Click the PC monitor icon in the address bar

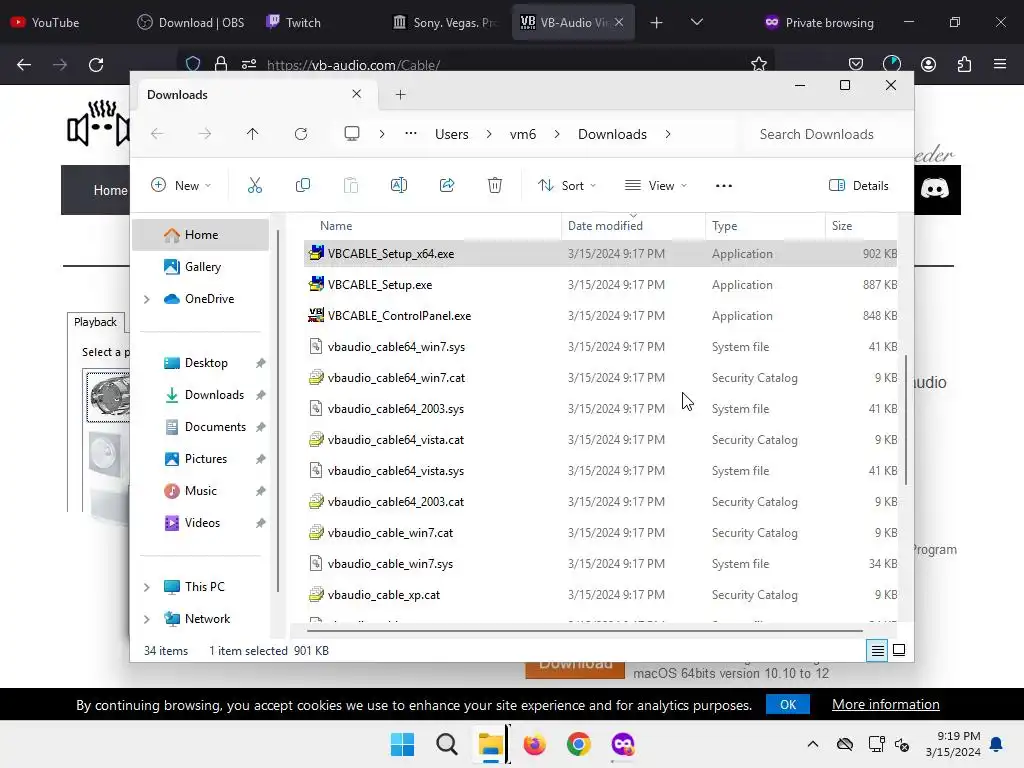click(351, 134)
